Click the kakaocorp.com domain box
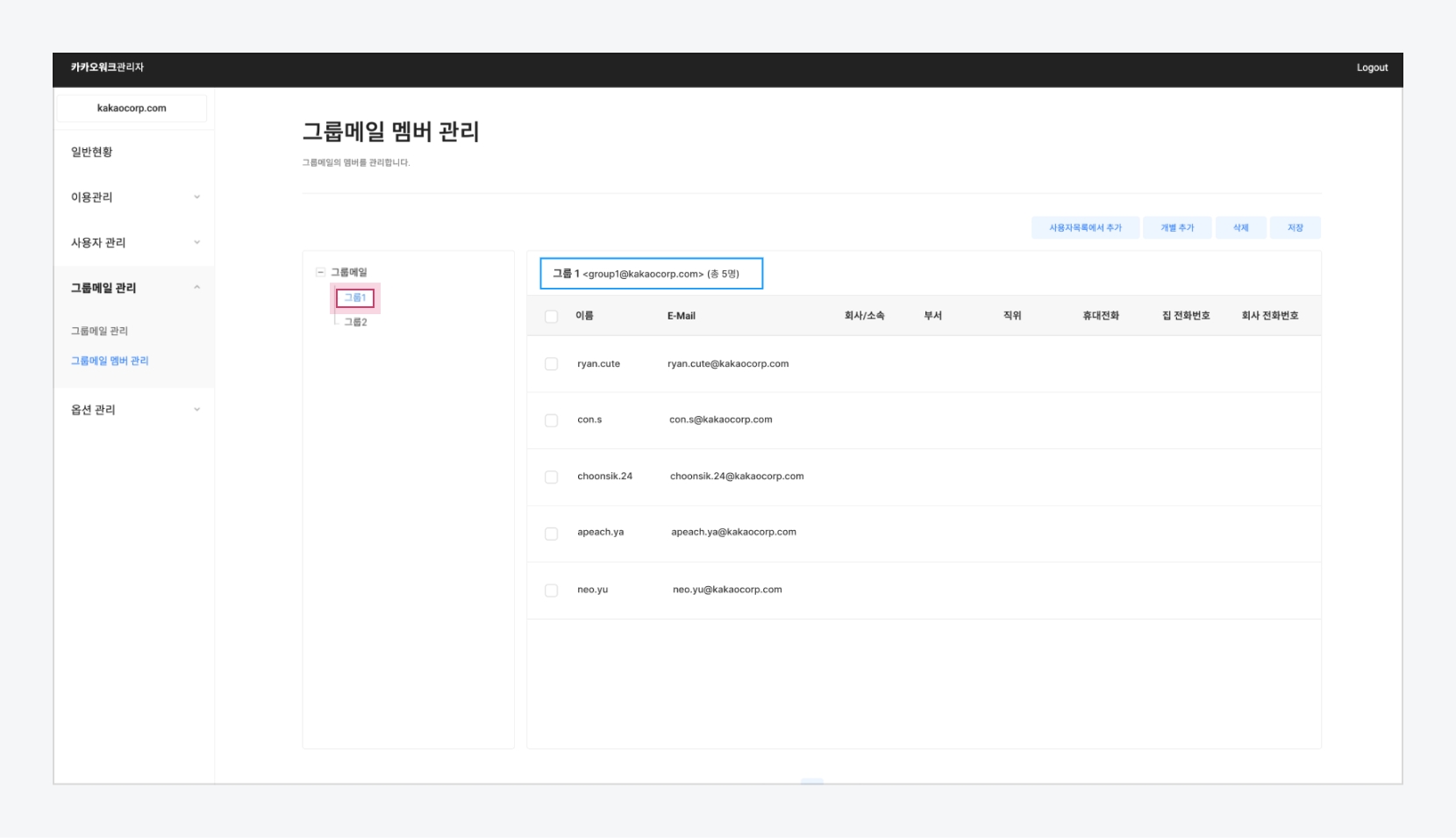 (132, 108)
